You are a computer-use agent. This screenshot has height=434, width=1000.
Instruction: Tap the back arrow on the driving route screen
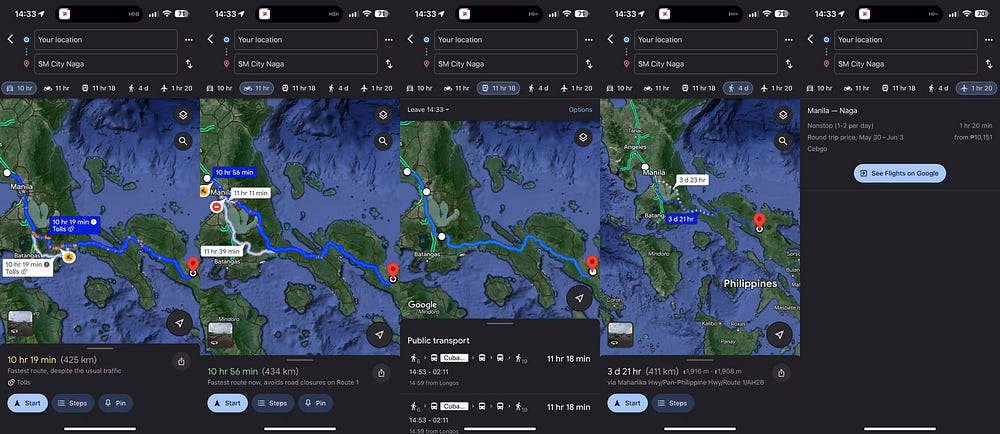[x=10, y=40]
